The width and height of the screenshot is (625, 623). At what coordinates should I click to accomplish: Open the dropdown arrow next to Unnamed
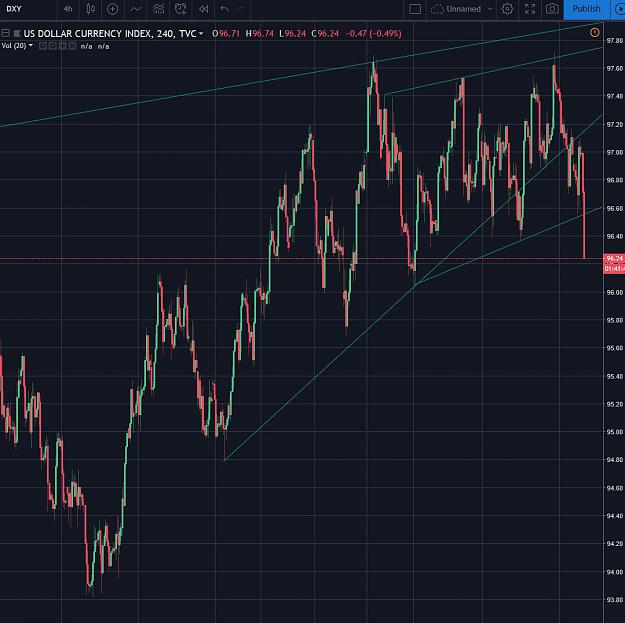coord(490,9)
